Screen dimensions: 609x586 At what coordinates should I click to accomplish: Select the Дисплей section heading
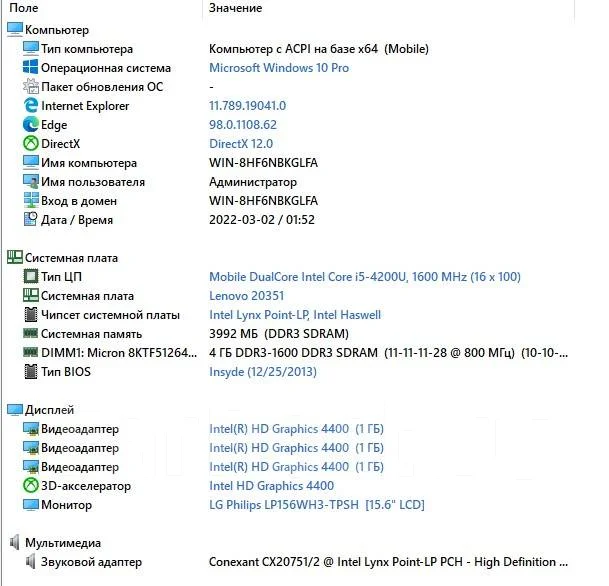49,410
